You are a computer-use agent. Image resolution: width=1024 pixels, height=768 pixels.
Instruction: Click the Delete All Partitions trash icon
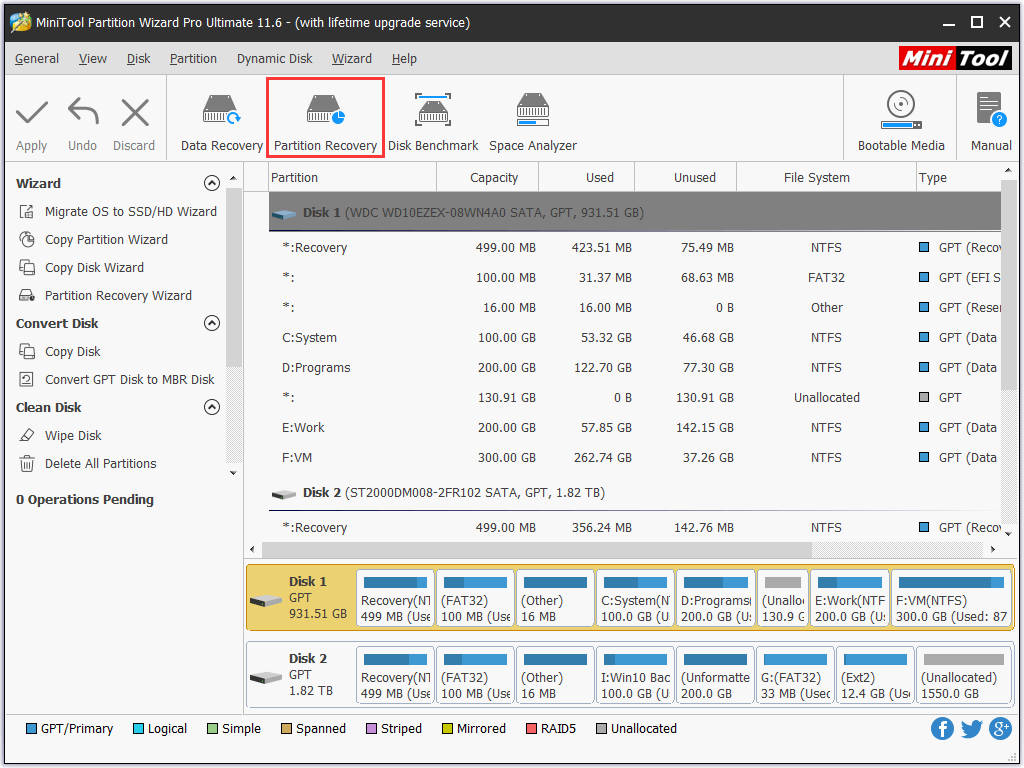pos(27,464)
